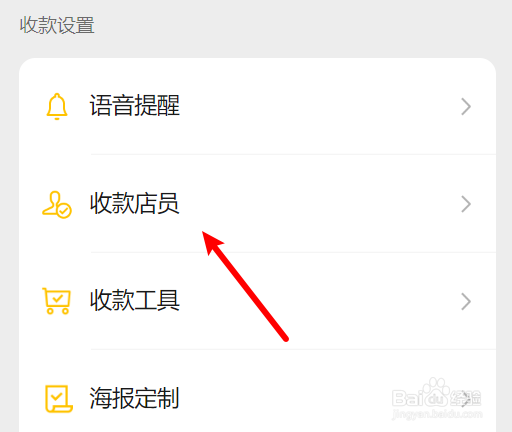Tap empty space in the 收款工具 row
The image size is (512, 432).
(367, 301)
